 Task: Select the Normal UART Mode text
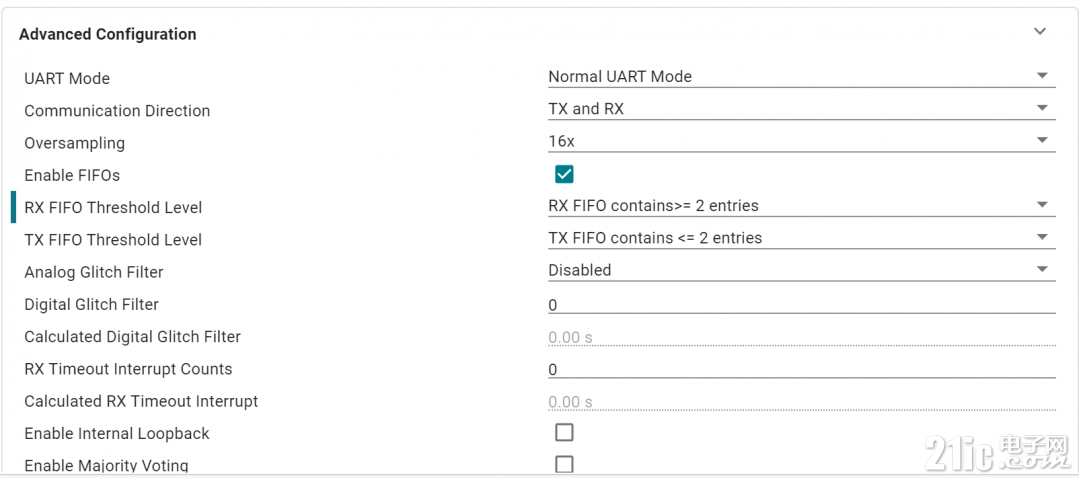click(620, 76)
